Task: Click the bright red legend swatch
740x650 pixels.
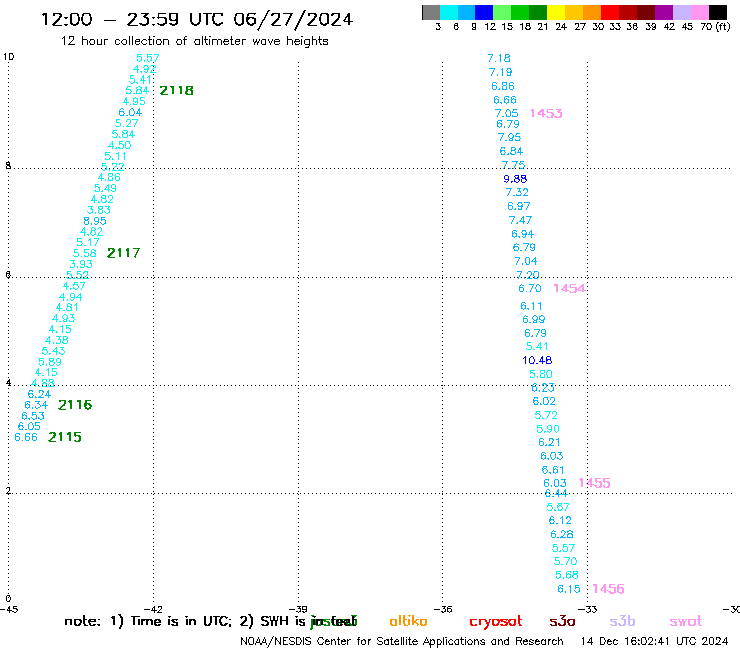Action: point(609,12)
